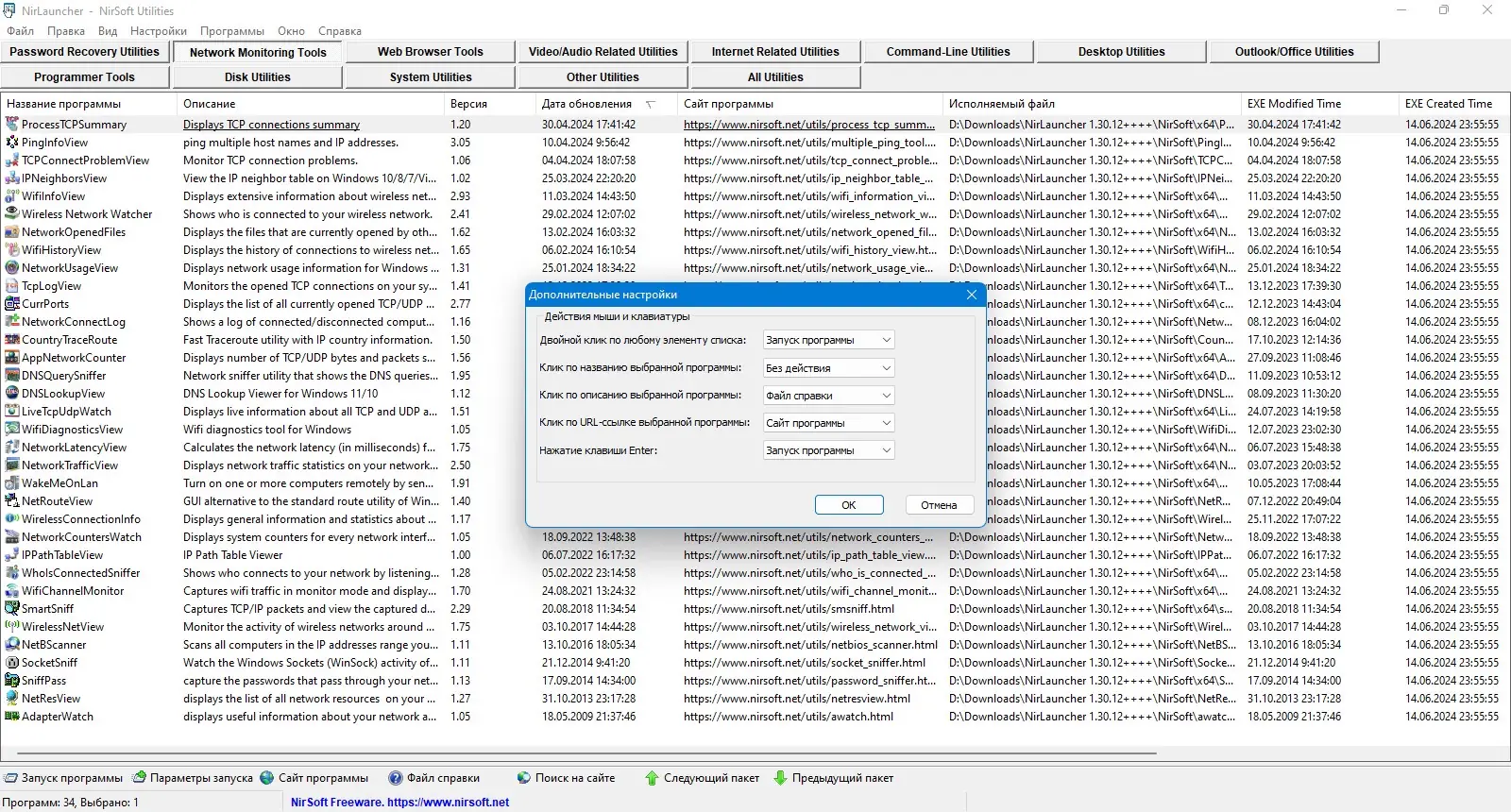Viewport: 1511px width, 812px height.
Task: Click the CurrPorts icon
Action: [x=11, y=303]
